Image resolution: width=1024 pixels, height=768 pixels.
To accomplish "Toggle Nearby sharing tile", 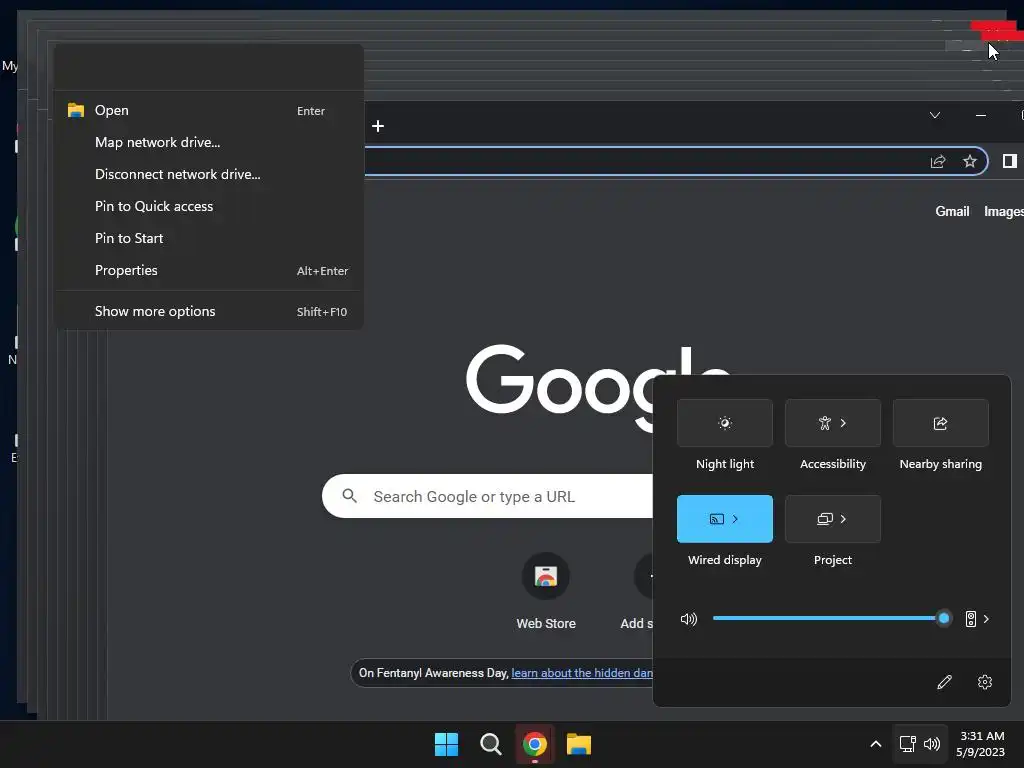I will (940, 423).
